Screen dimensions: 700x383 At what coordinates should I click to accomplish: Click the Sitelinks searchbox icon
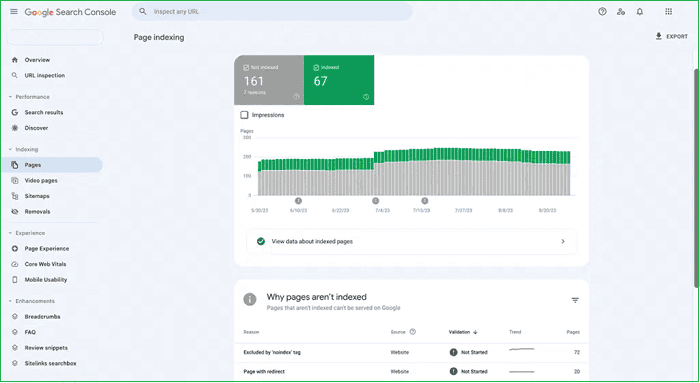click(15, 363)
